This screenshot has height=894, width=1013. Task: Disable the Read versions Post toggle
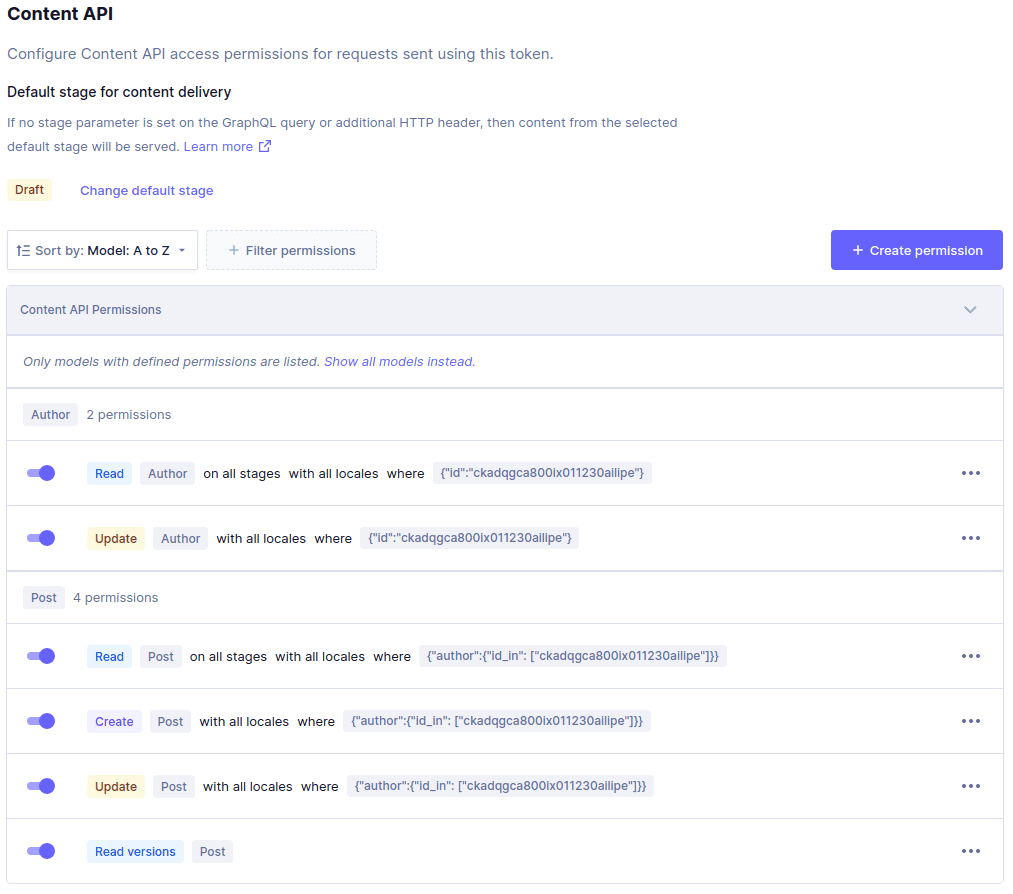(x=41, y=851)
